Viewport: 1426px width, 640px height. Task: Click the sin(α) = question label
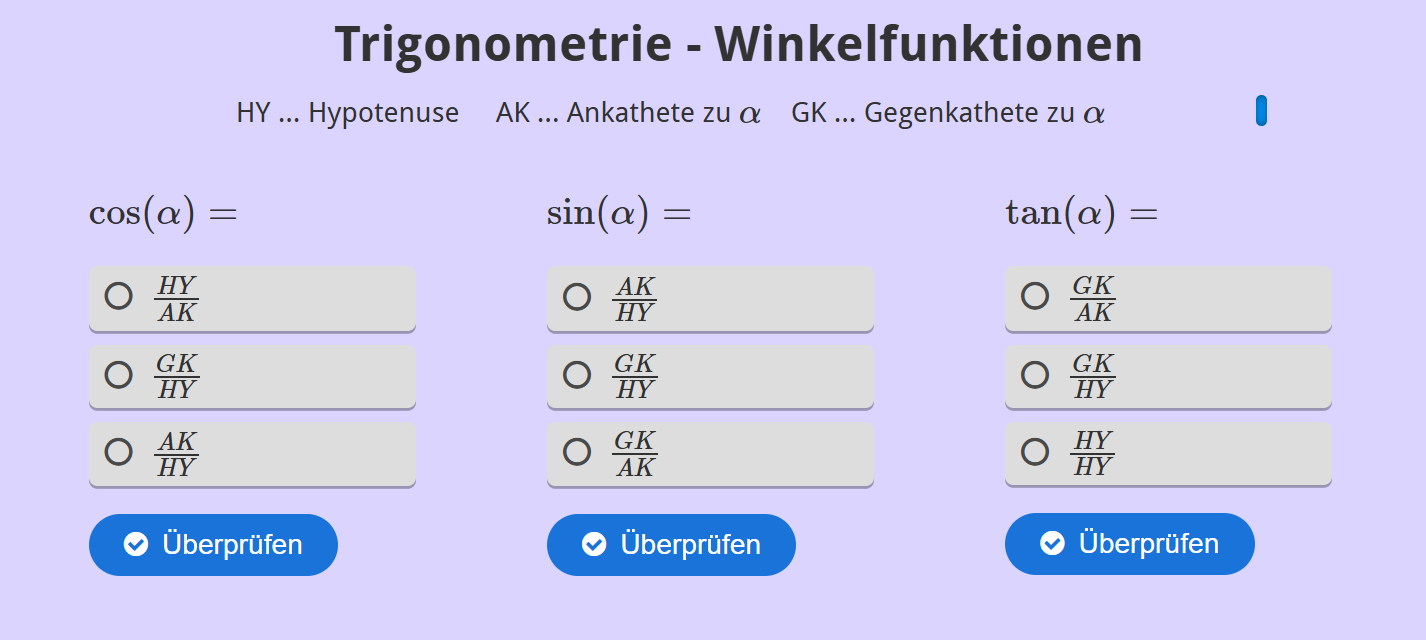619,214
